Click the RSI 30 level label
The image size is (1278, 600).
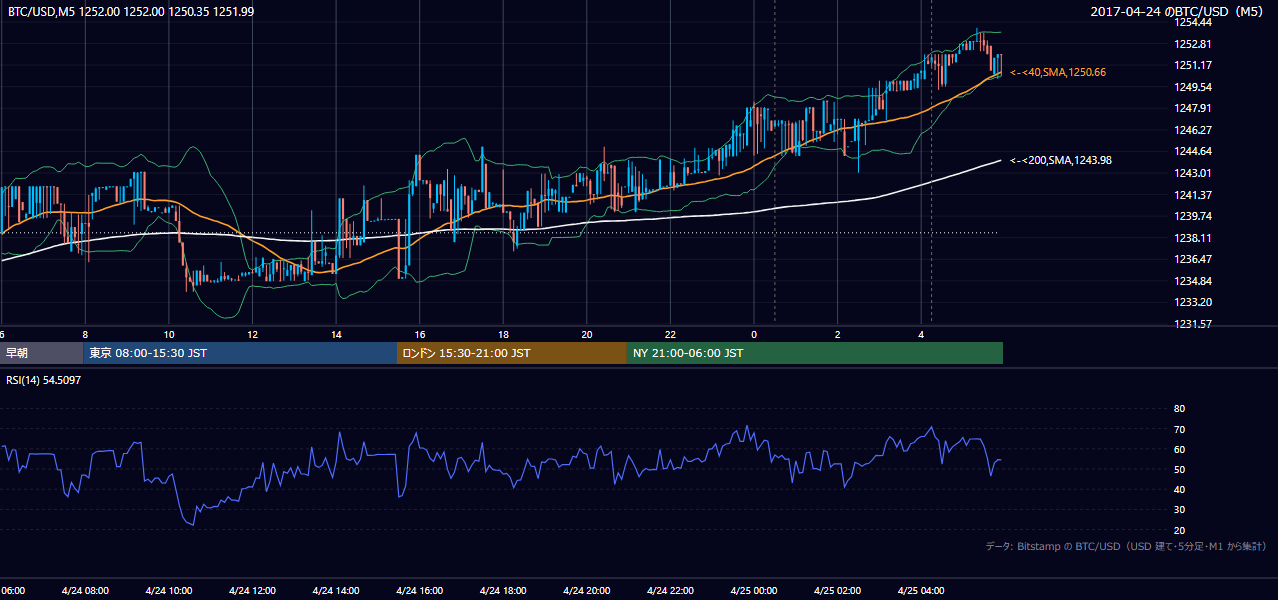[1179, 510]
